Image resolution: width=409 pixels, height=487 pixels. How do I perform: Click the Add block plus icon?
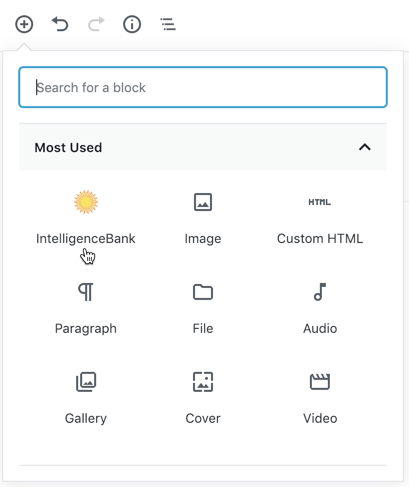tap(24, 24)
